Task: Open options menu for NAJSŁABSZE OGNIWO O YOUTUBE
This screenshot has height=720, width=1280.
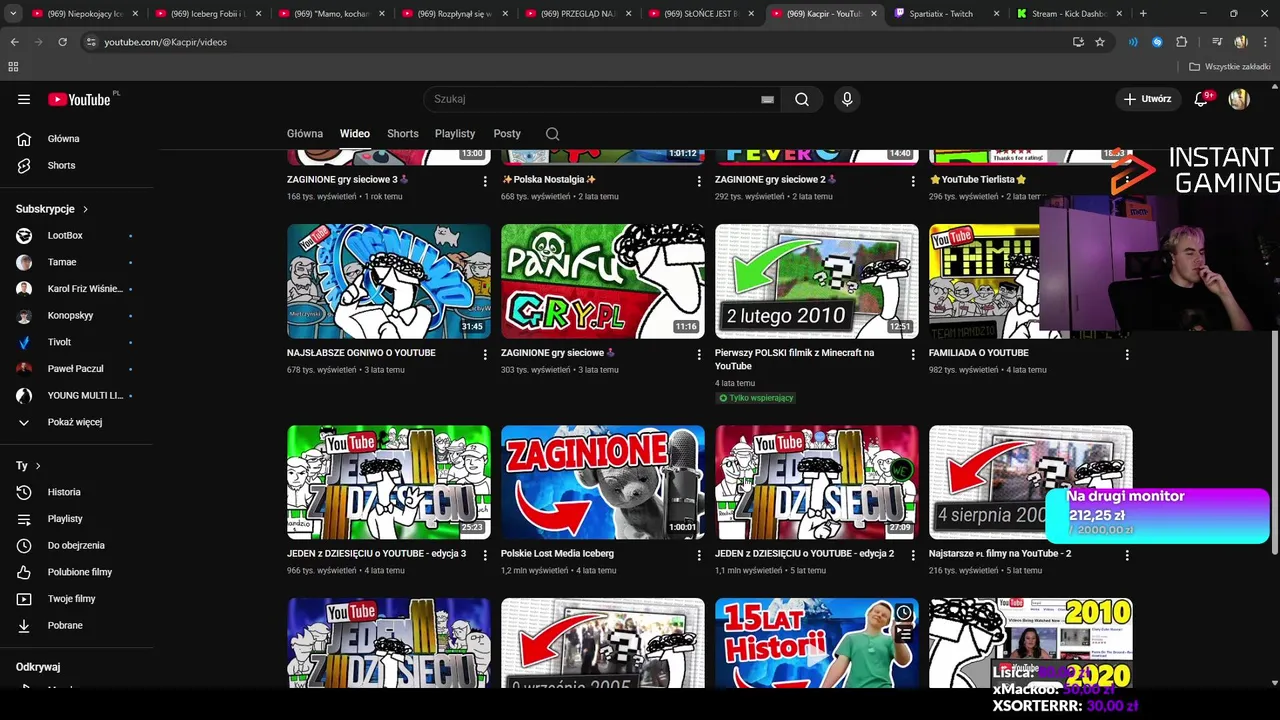Action: point(485,354)
